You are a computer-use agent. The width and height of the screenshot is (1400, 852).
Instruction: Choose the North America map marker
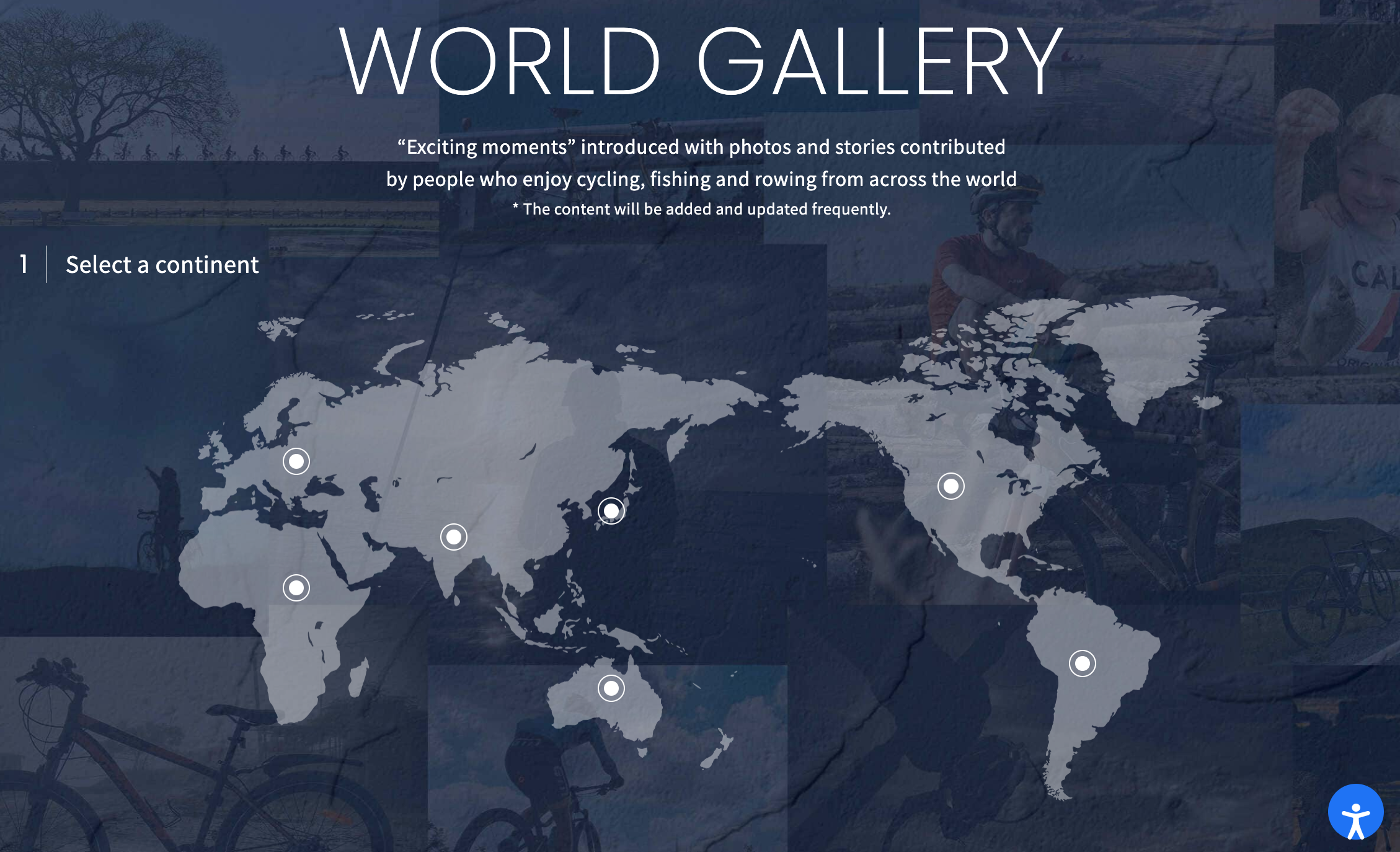951,486
